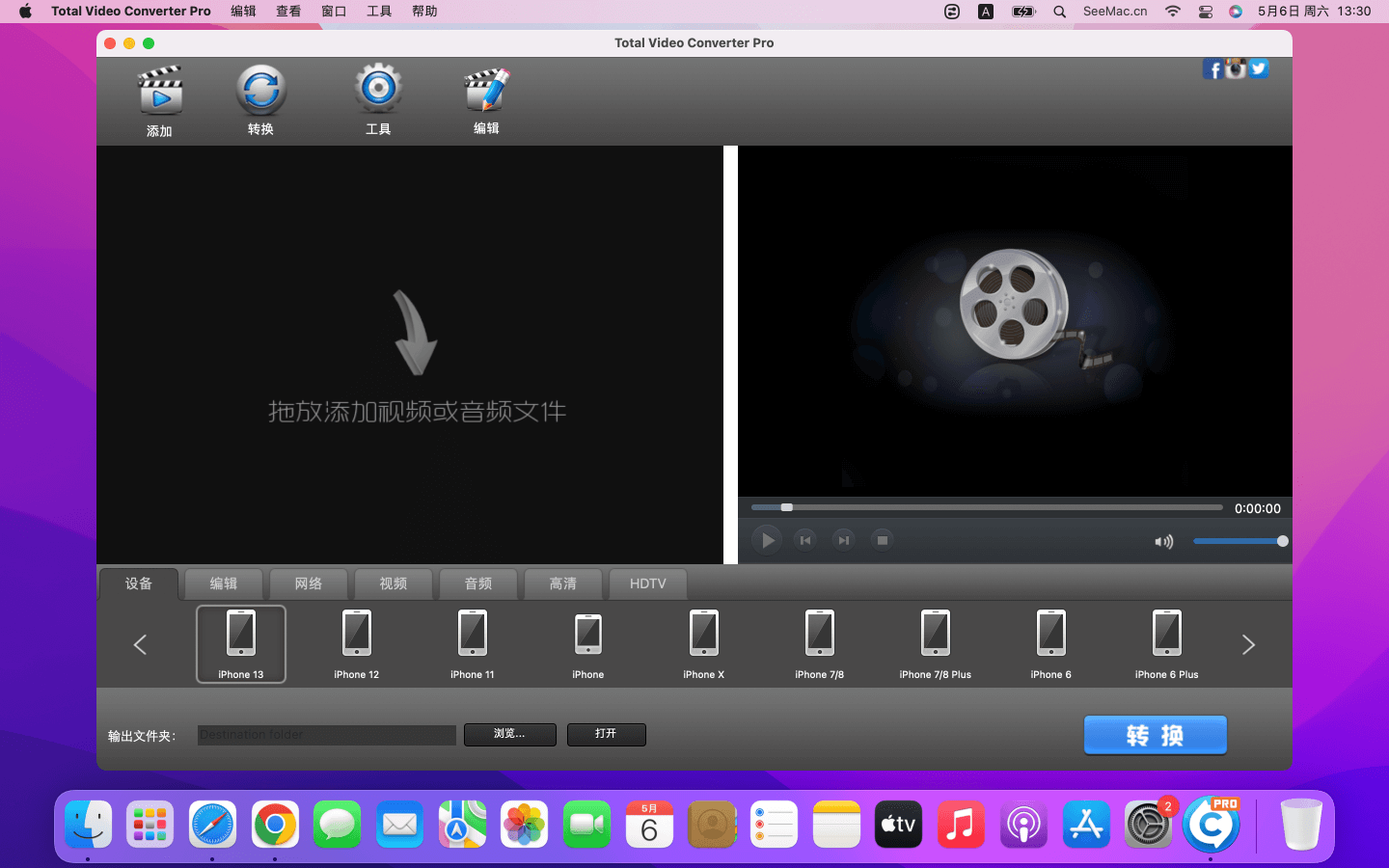This screenshot has height=868, width=1389.
Task: Open the Facebook social icon
Action: 1212,69
